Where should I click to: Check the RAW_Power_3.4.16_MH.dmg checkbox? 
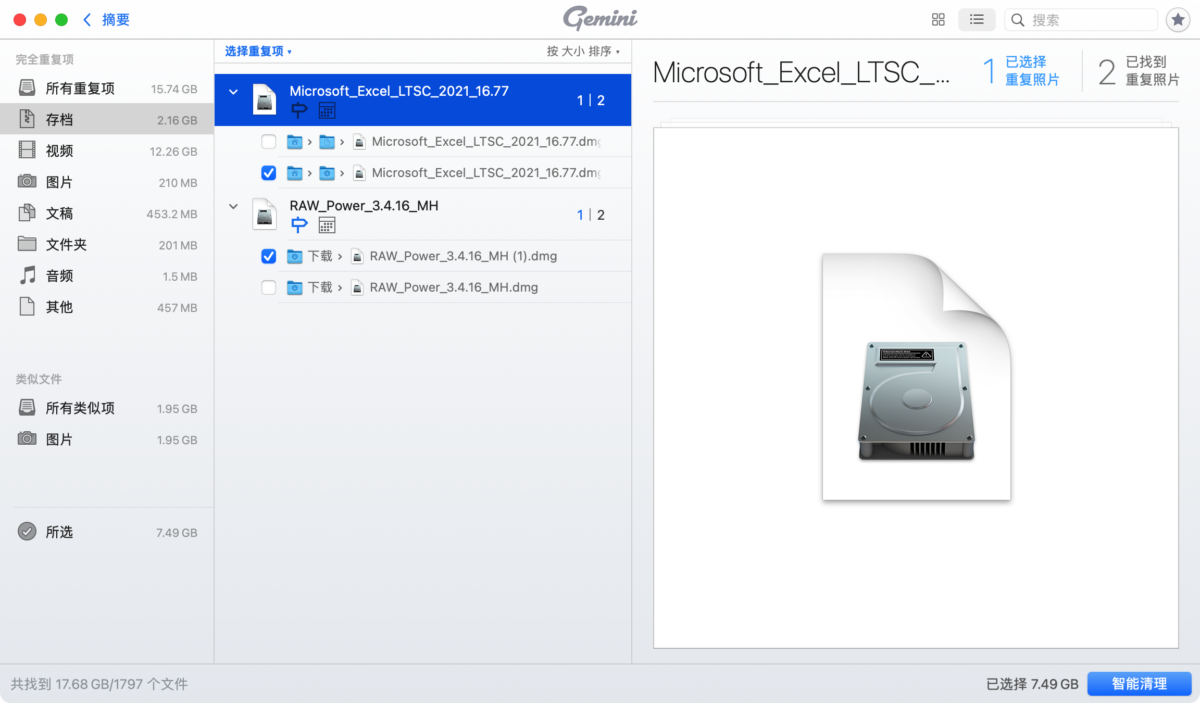pyautogui.click(x=268, y=288)
